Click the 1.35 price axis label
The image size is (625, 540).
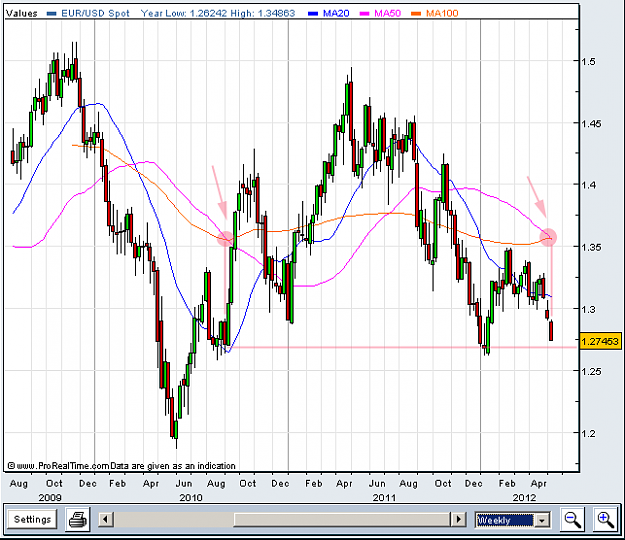click(x=593, y=247)
